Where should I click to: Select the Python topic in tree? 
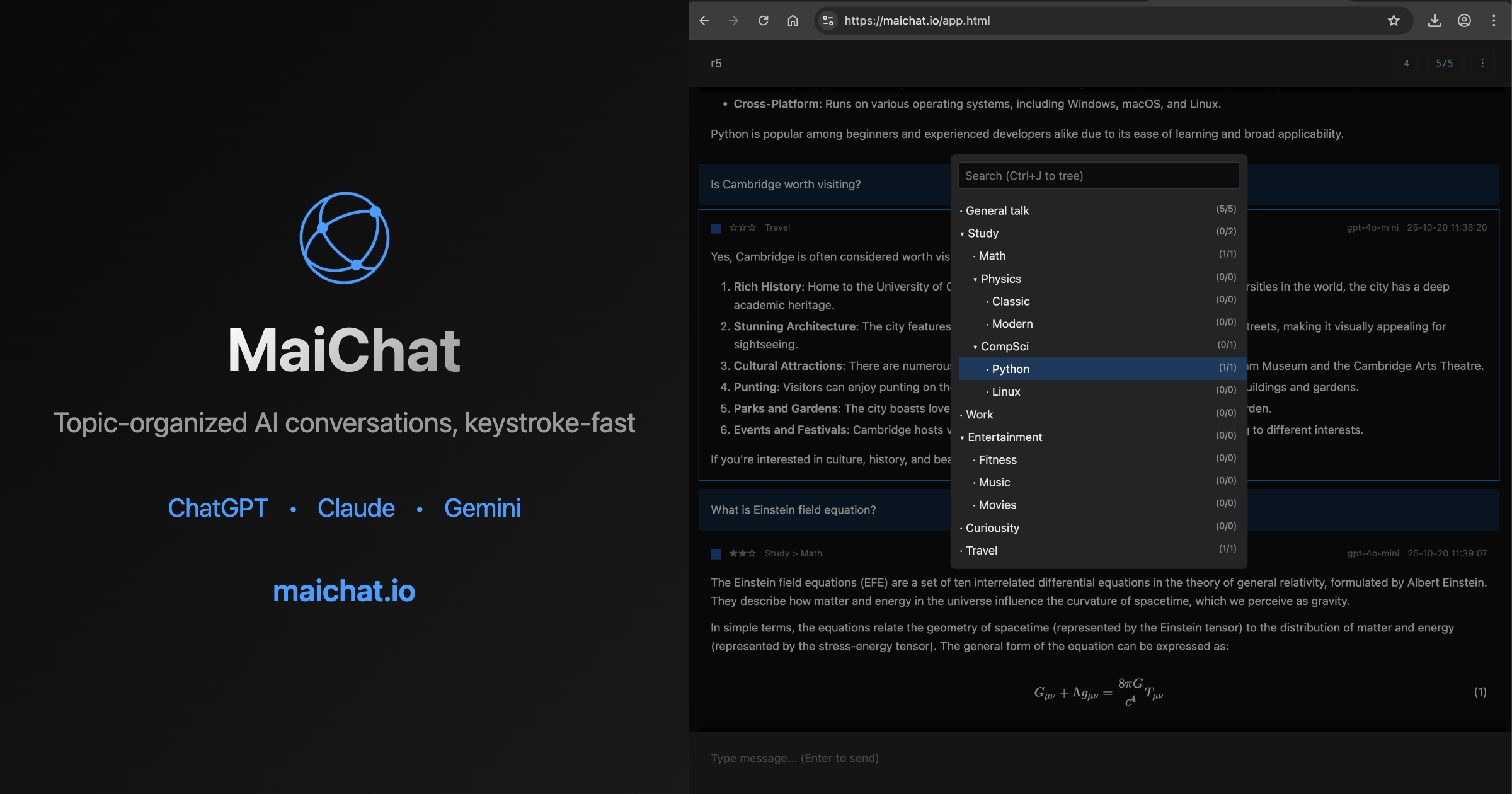point(1011,369)
